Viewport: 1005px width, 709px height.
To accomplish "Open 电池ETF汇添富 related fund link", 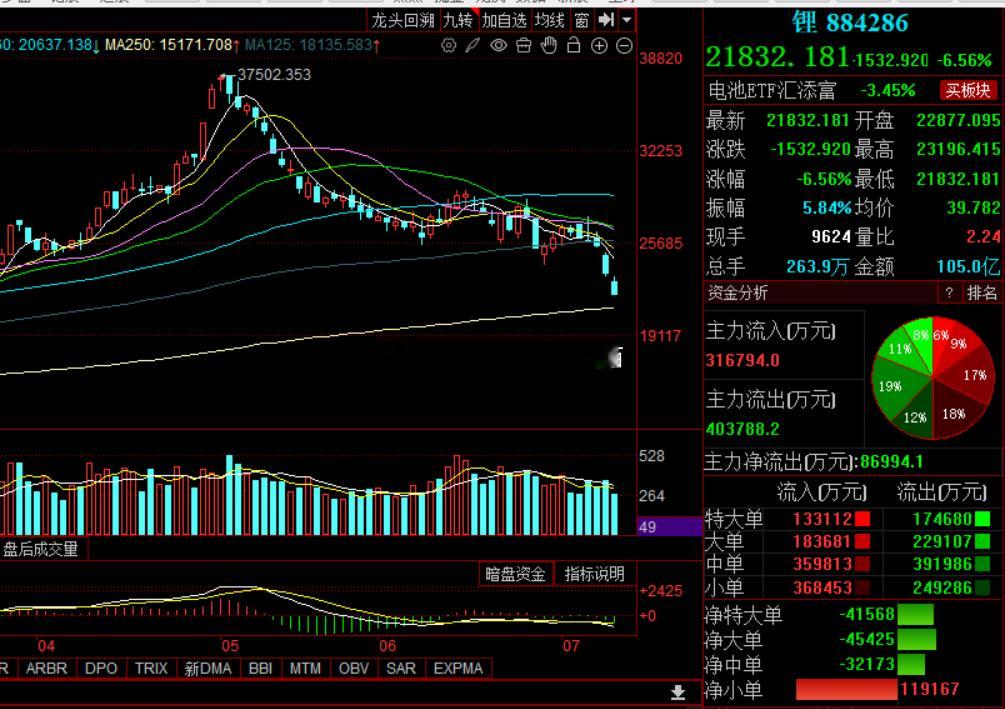I will coord(772,90).
